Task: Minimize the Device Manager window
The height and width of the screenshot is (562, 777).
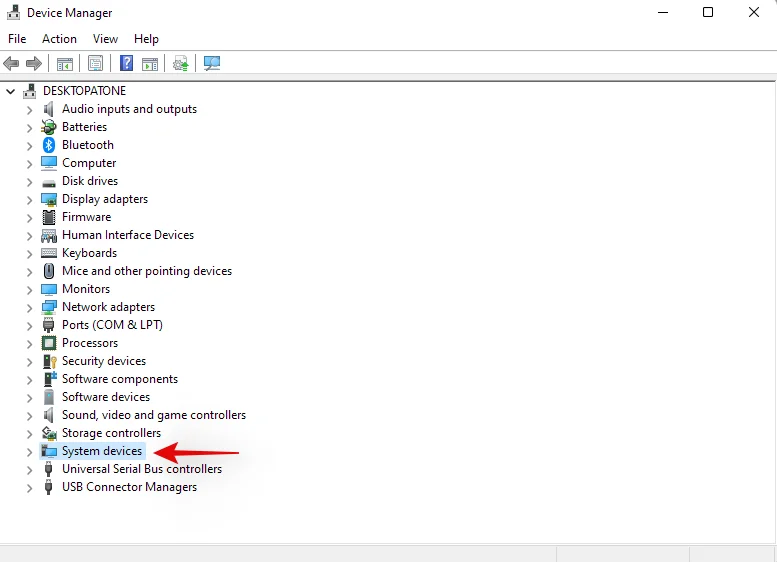Action: click(x=663, y=12)
